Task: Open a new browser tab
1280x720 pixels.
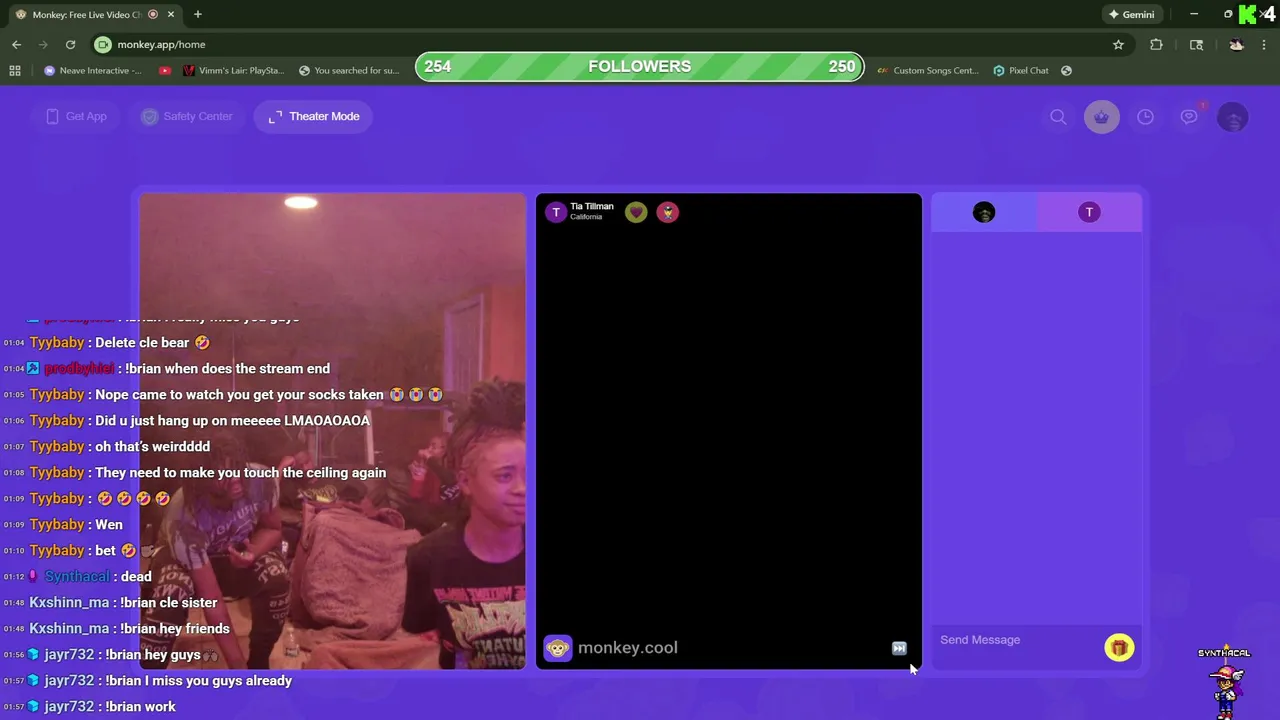Action: (x=198, y=14)
